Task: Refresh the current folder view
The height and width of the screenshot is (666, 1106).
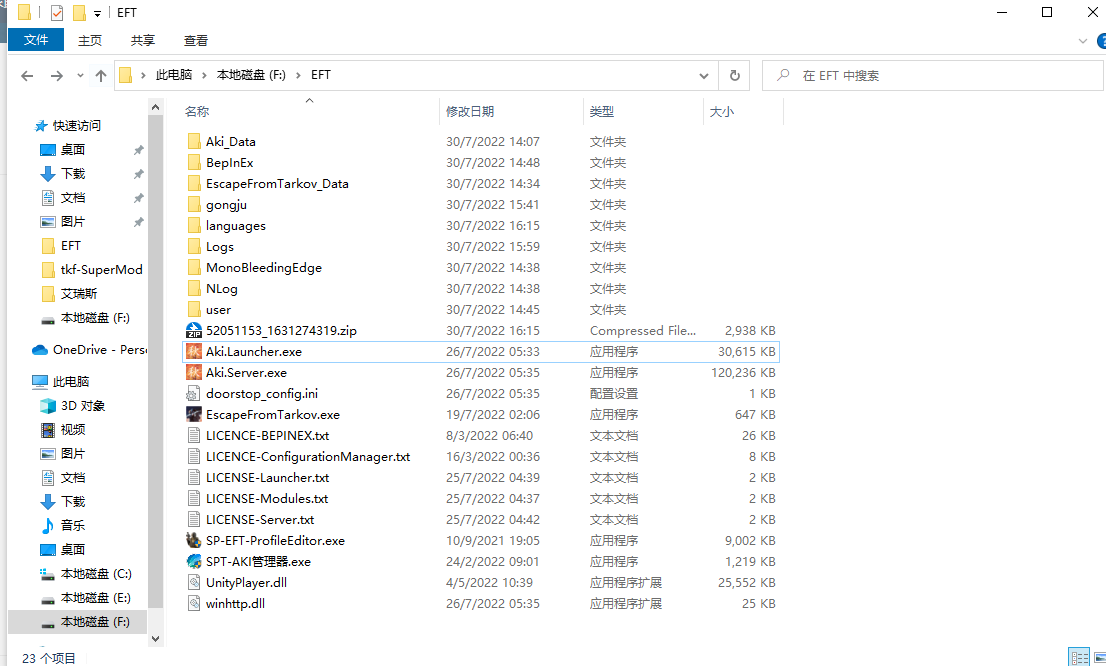Action: [734, 75]
